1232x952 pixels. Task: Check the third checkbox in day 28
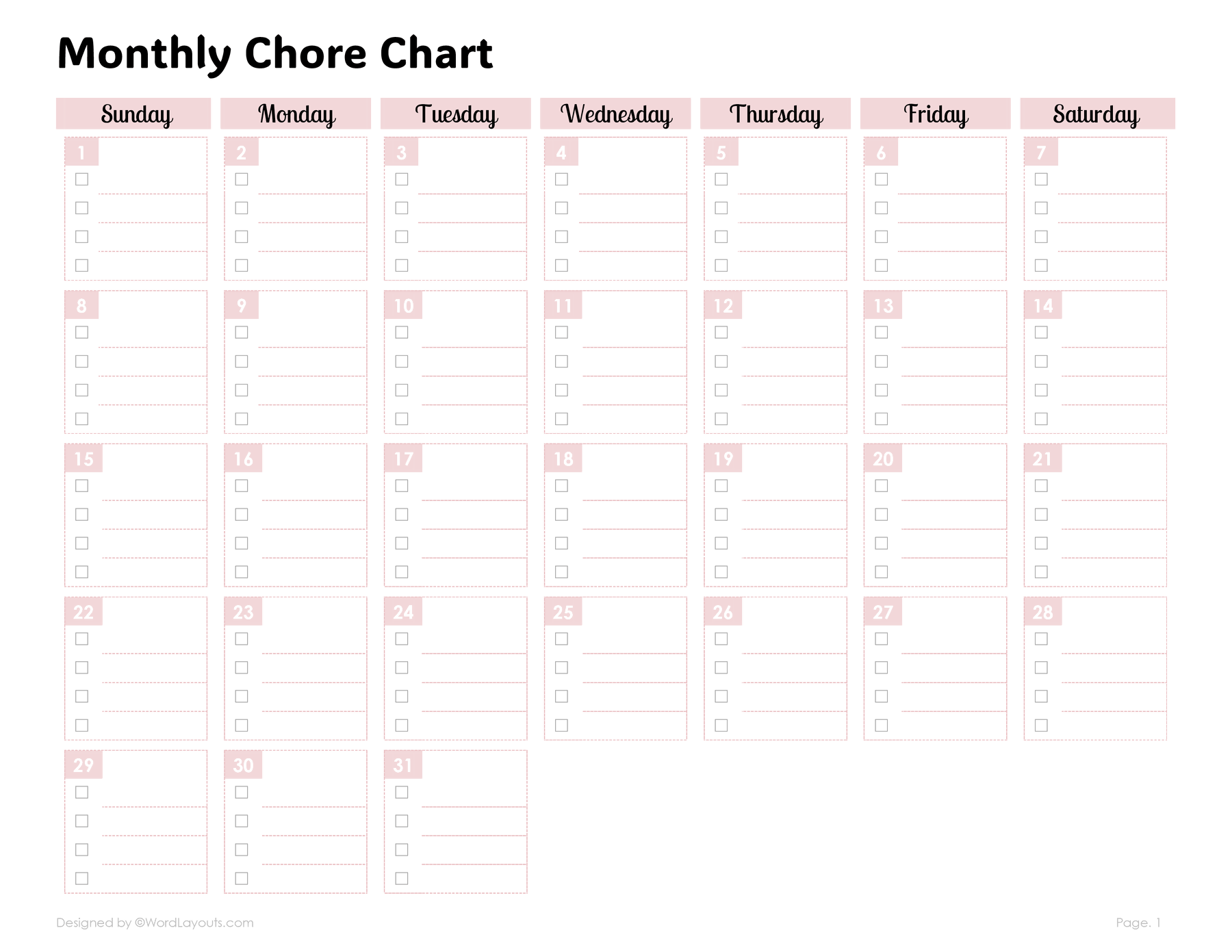(1041, 697)
